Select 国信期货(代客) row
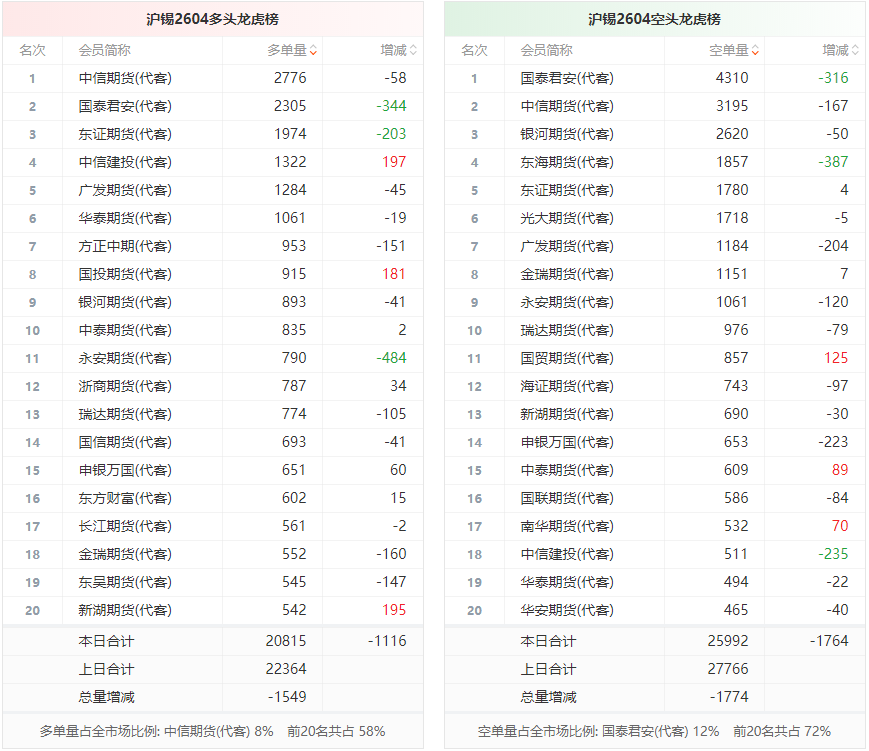This screenshot has width=869, height=751. tap(213, 442)
